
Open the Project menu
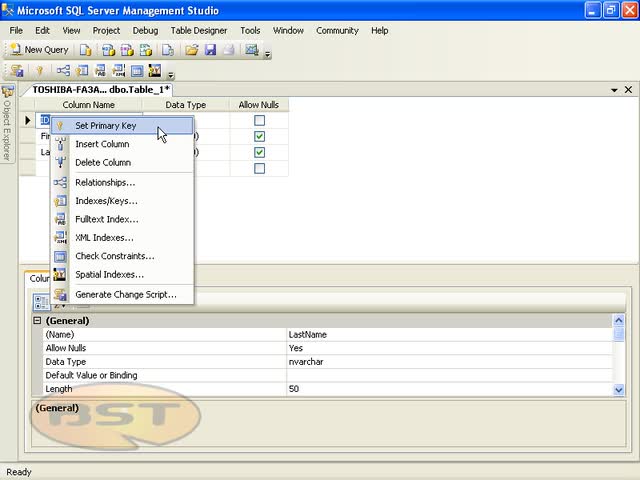pyautogui.click(x=106, y=31)
